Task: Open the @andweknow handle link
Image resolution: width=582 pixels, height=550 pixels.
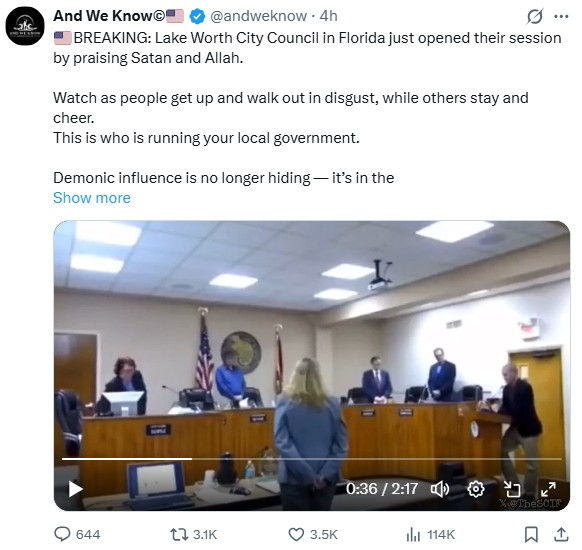Action: click(258, 16)
